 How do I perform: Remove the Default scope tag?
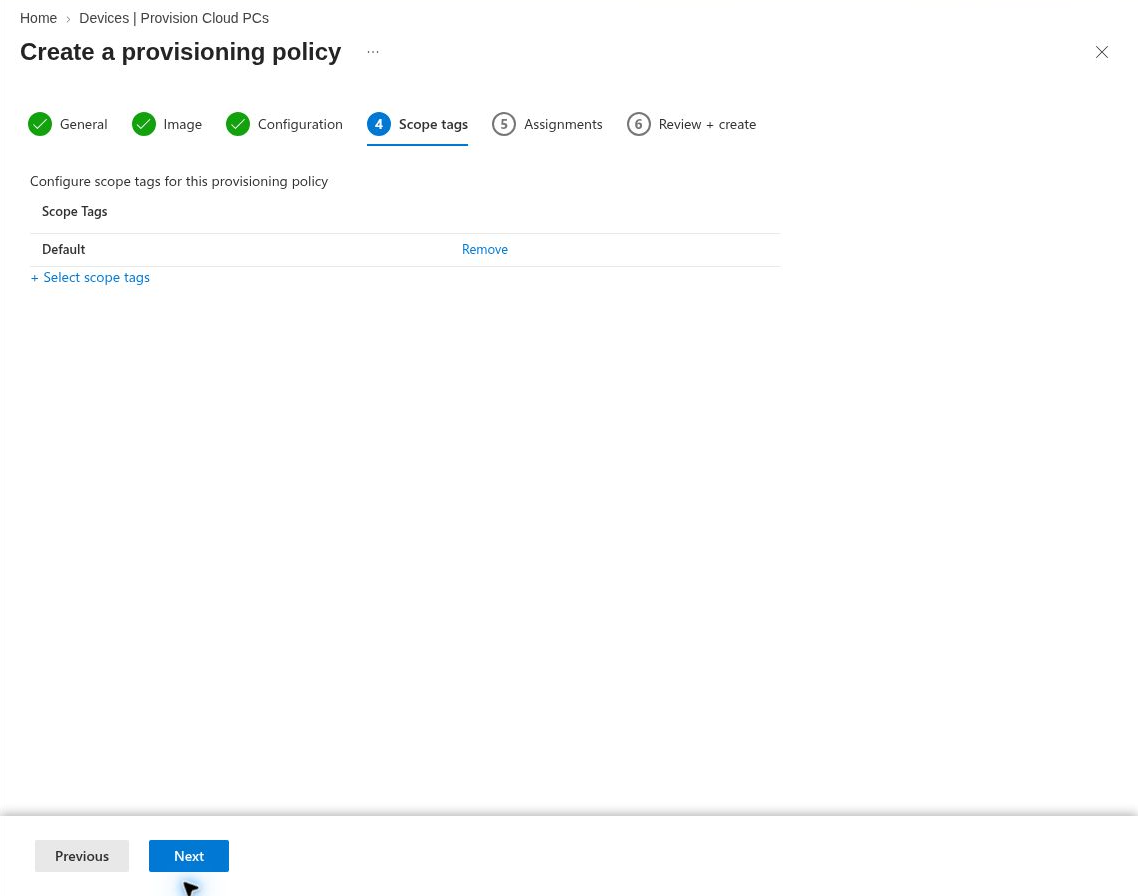point(485,249)
